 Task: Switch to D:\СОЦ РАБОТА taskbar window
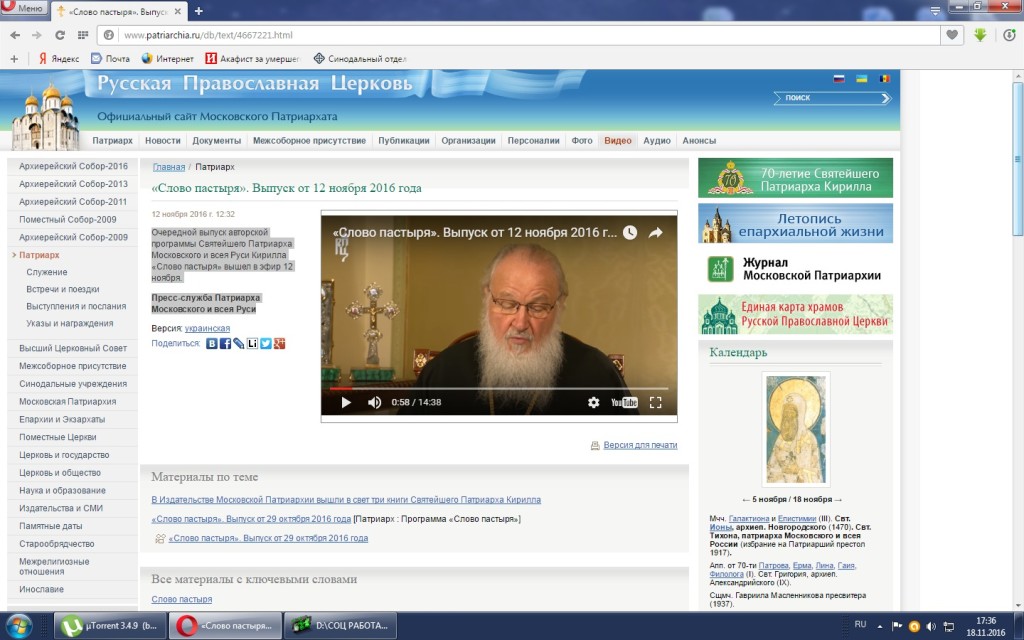pos(340,626)
